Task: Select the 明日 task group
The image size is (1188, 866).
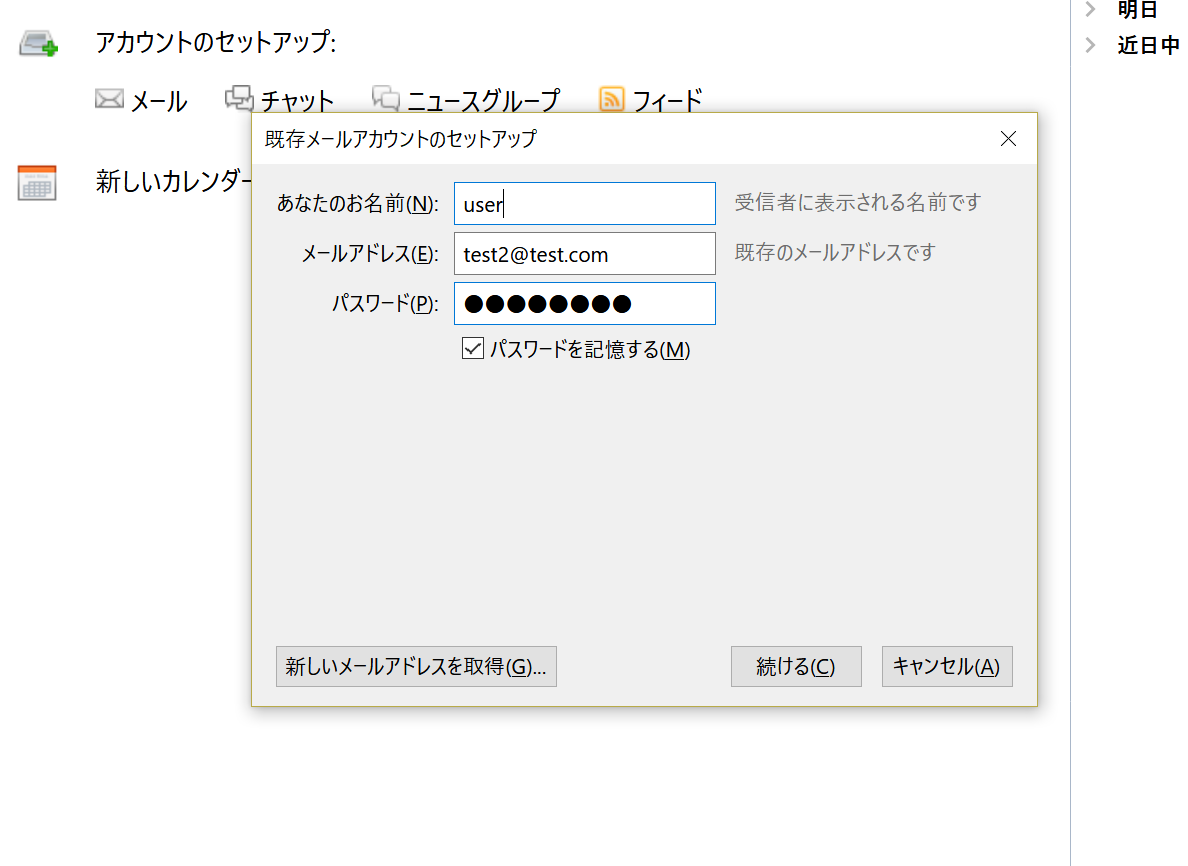Action: point(1139,10)
